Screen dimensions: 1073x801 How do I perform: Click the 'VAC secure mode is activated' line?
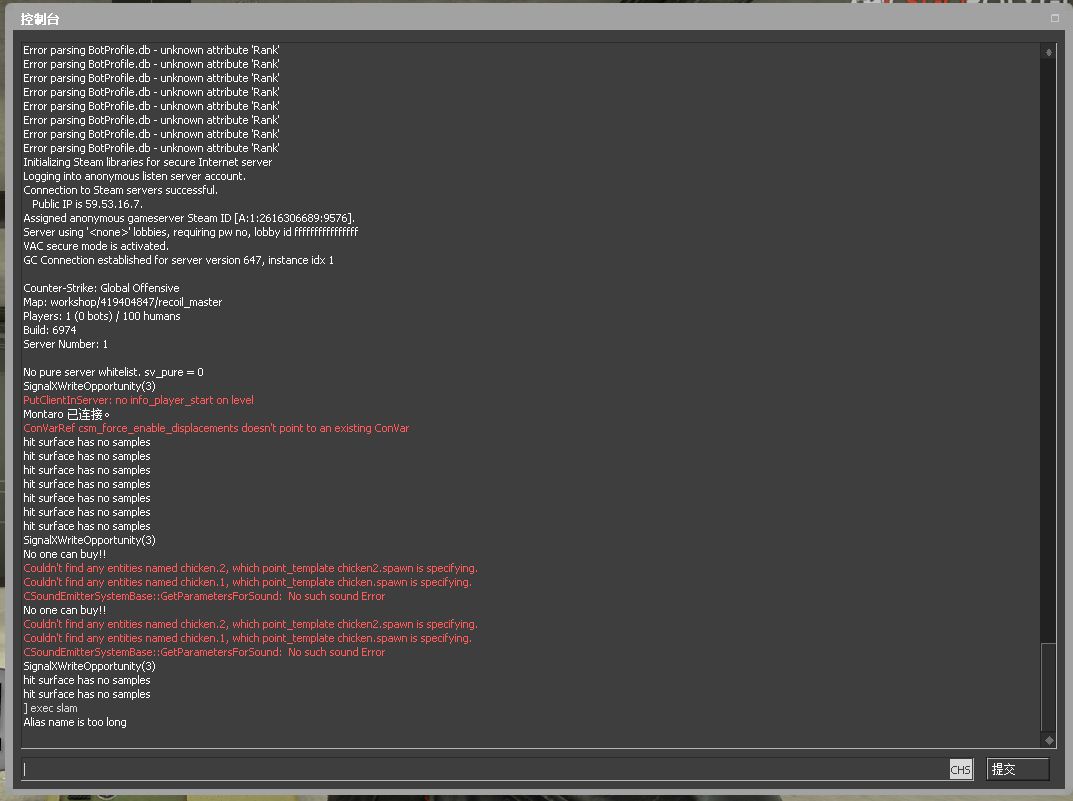[x=96, y=246]
